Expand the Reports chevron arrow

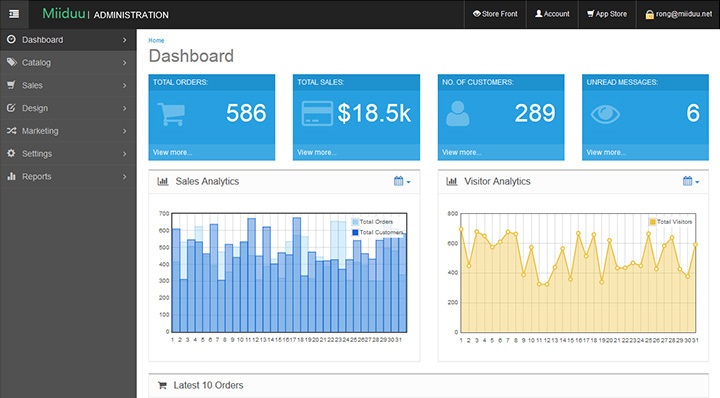coord(124,176)
